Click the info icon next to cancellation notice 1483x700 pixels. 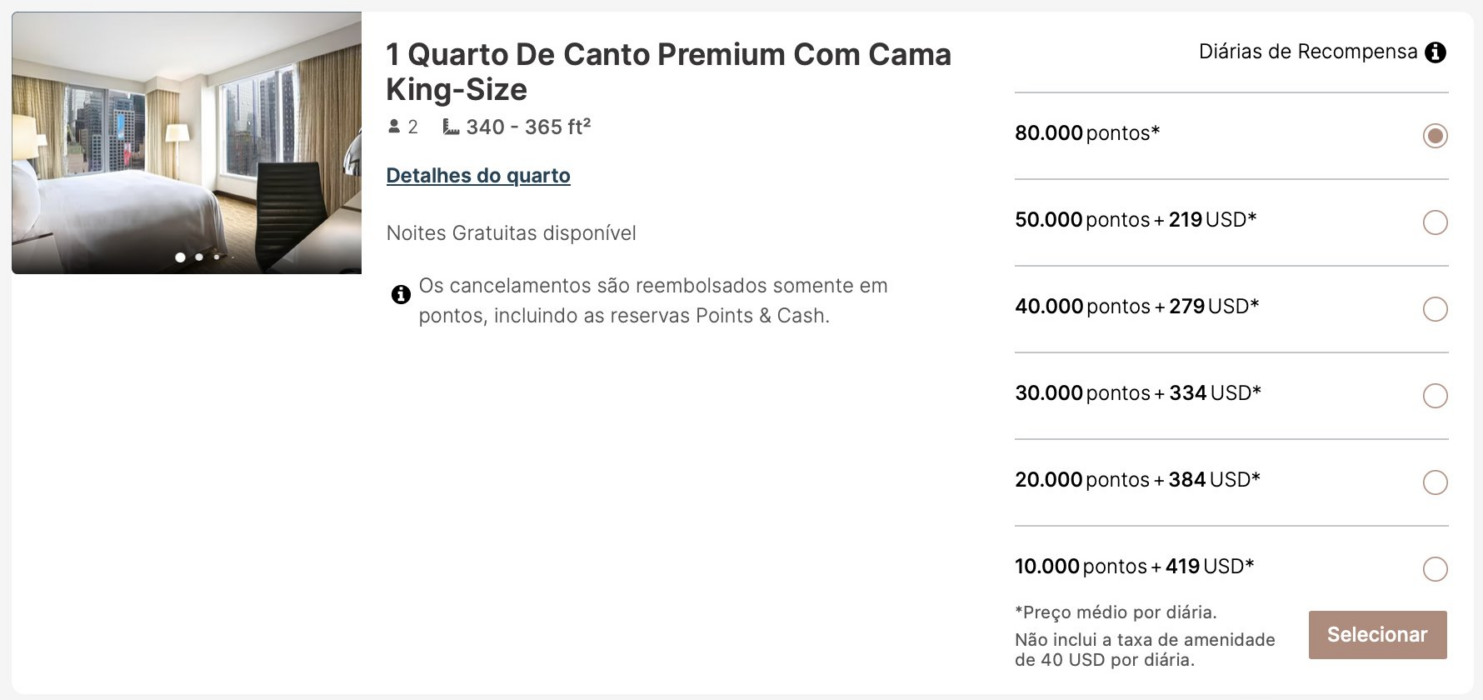[x=401, y=295]
